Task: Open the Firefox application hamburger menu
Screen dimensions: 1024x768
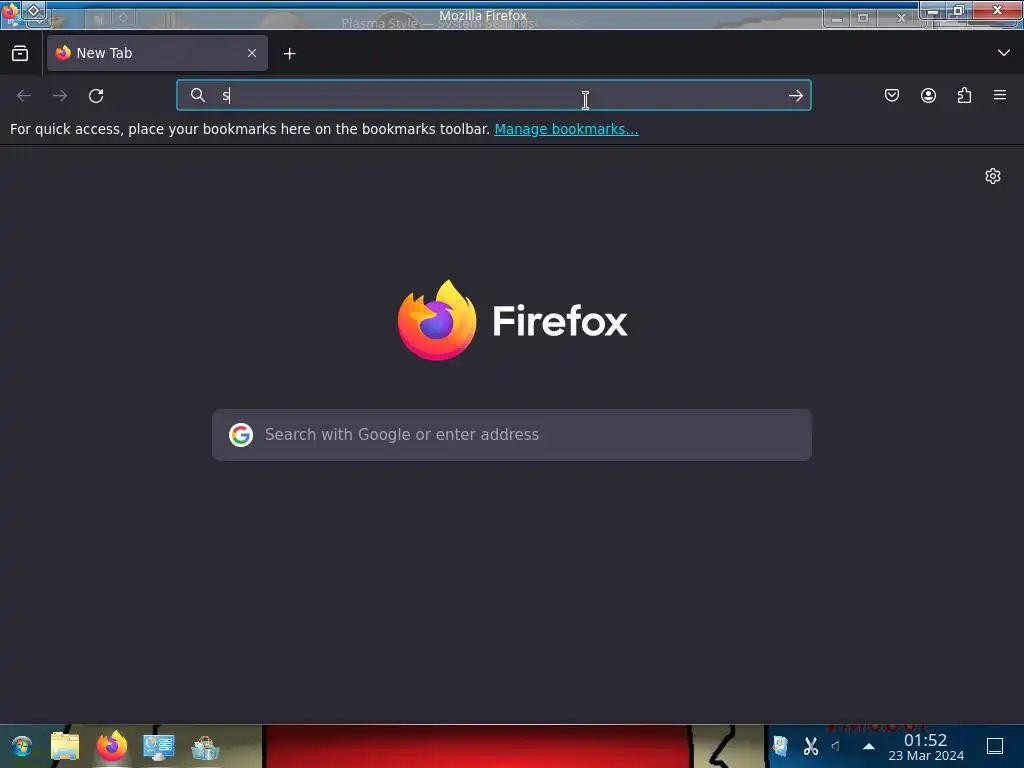Action: (1000, 95)
